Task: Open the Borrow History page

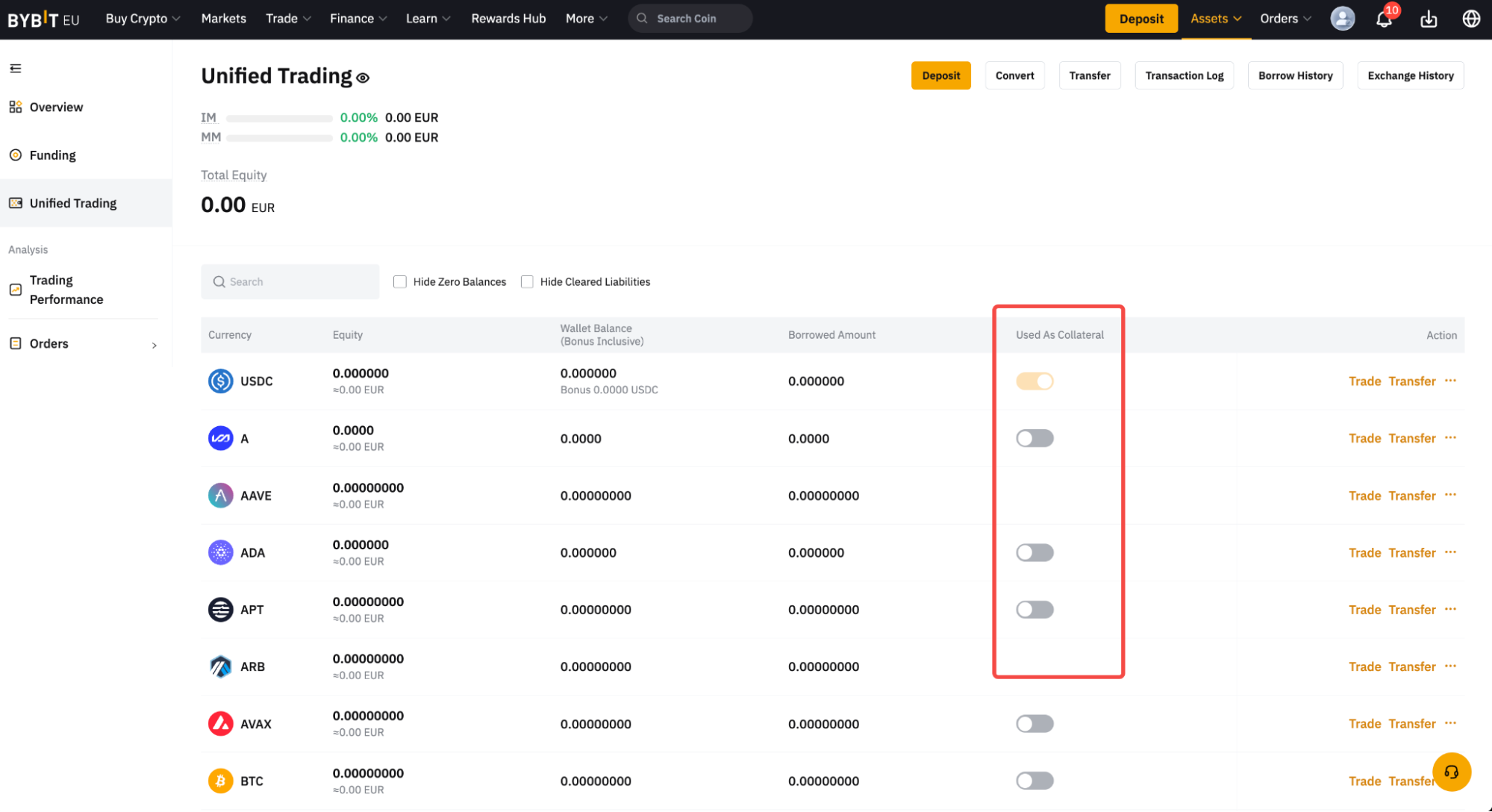Action: coord(1295,75)
